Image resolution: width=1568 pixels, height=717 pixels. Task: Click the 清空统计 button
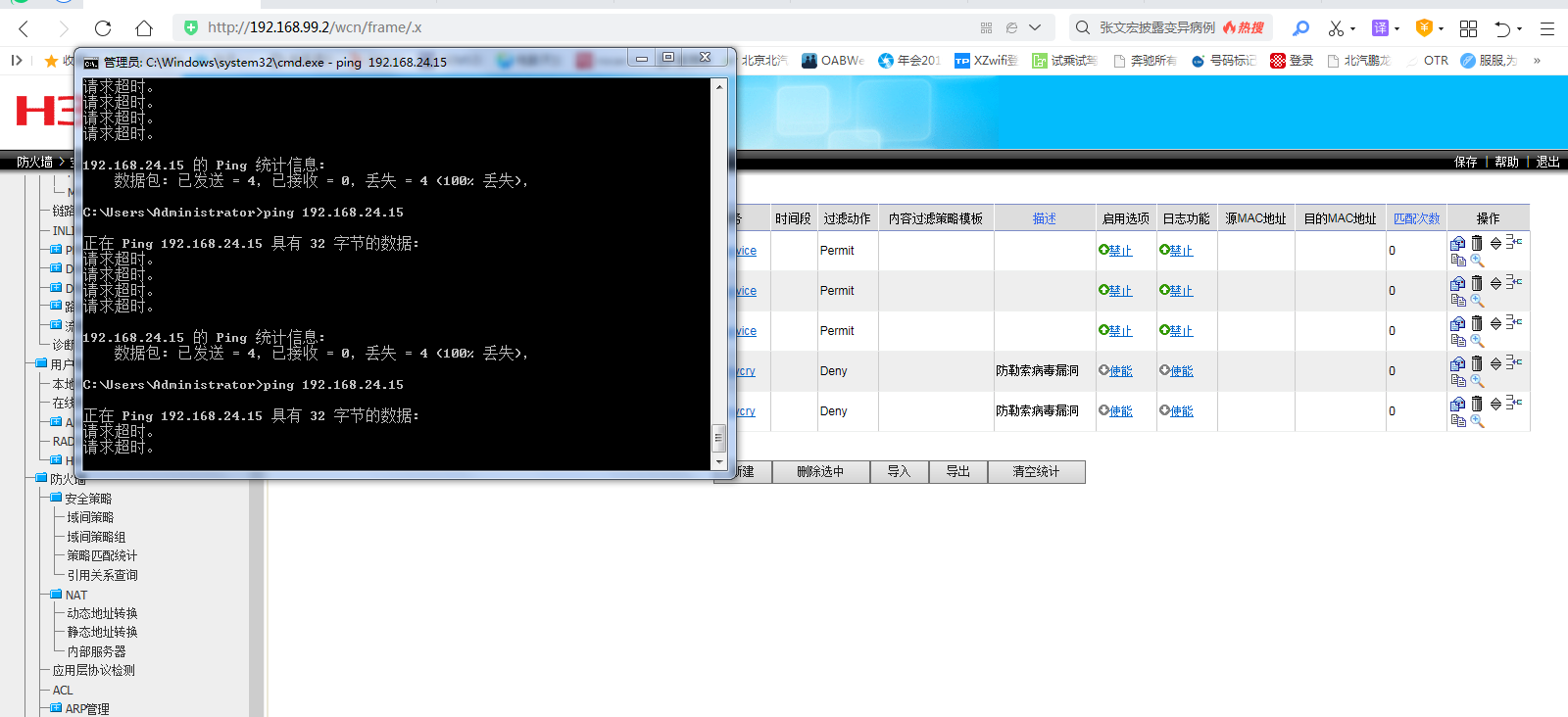1036,472
